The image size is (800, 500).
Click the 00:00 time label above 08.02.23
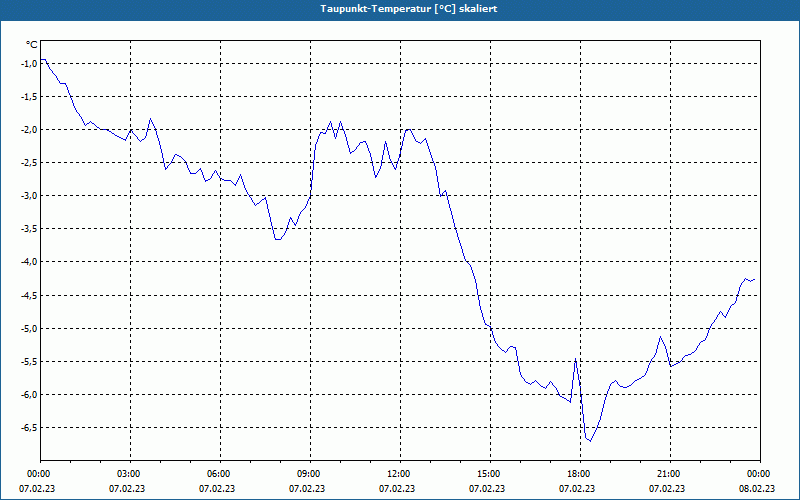[x=760, y=474]
